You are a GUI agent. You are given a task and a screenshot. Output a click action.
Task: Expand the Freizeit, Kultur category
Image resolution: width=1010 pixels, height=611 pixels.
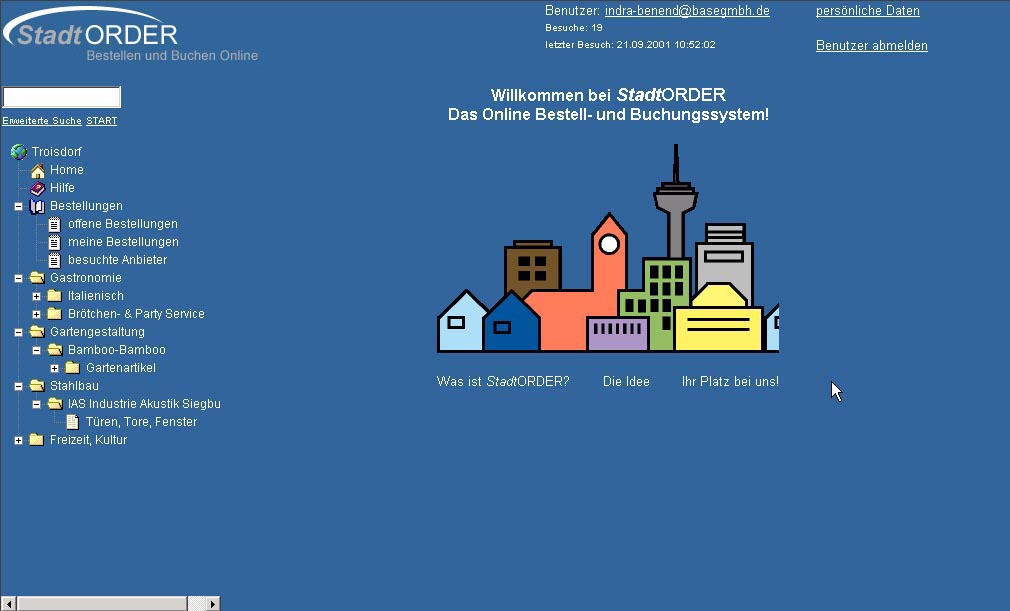[x=19, y=440]
